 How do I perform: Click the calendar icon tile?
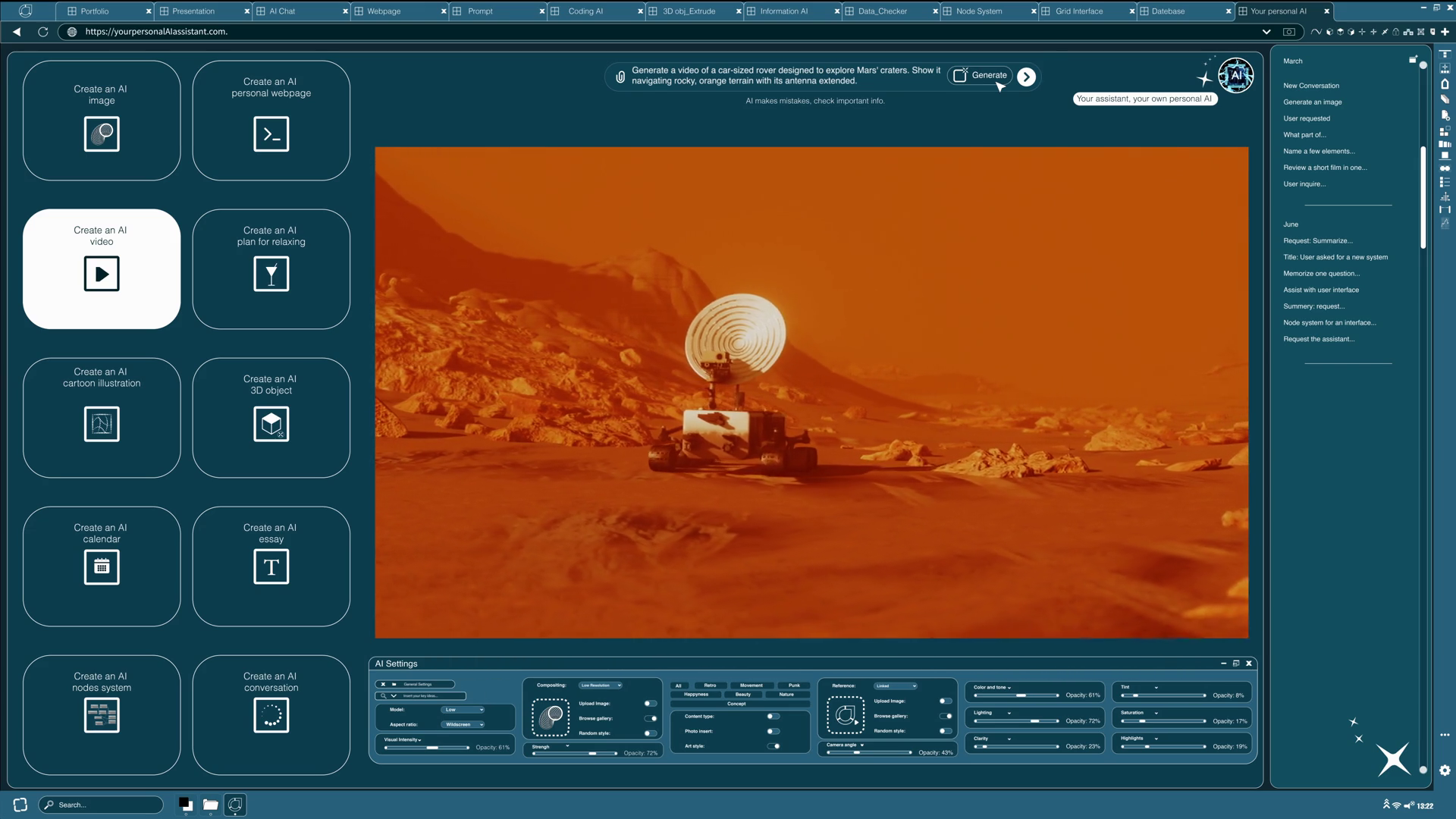[x=102, y=566]
